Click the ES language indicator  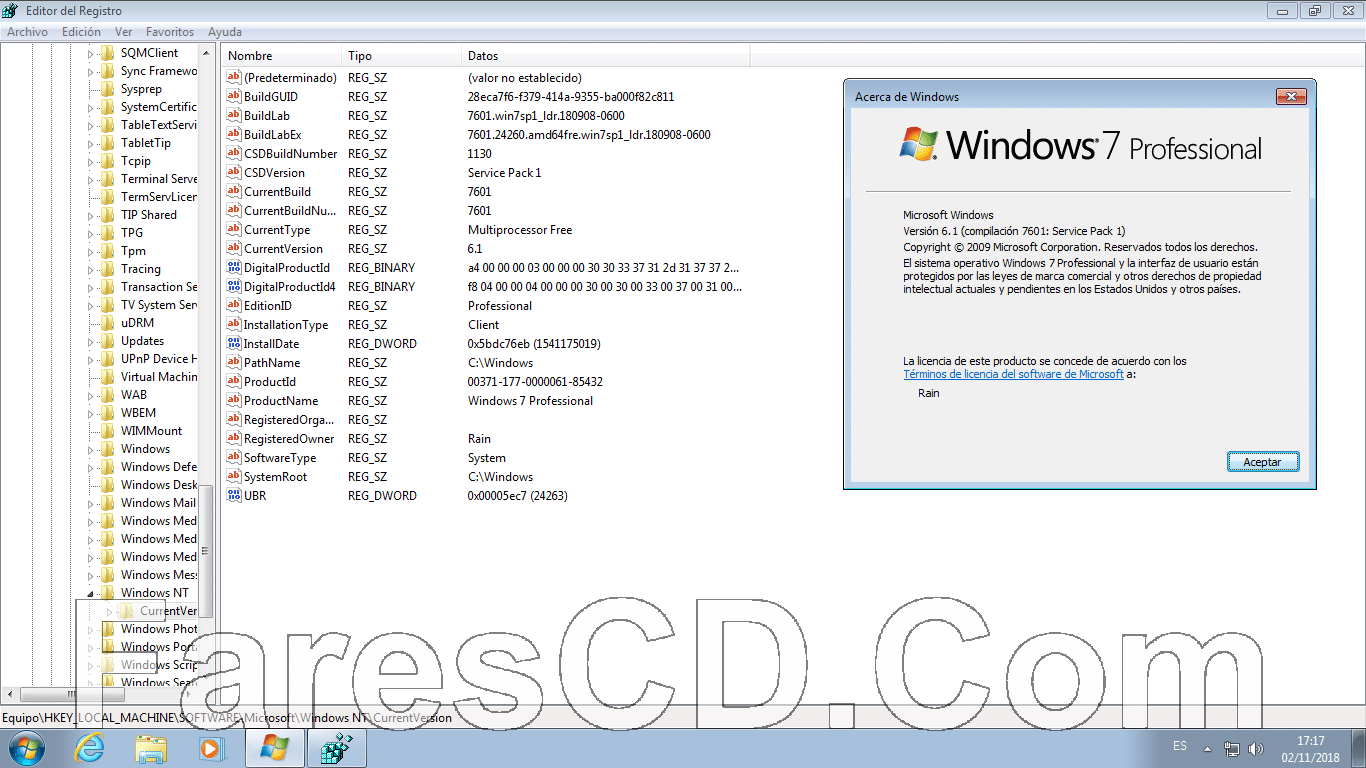point(1180,746)
